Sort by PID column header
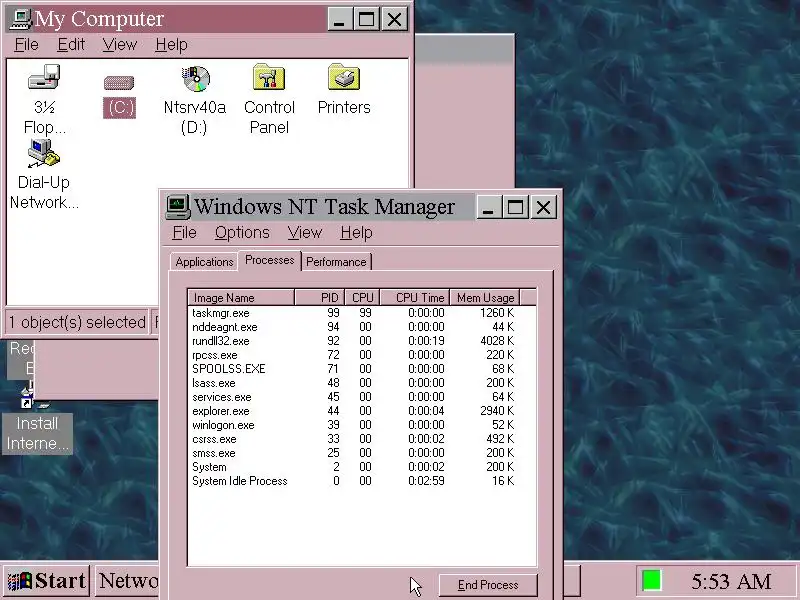800x600 pixels. tap(320, 297)
